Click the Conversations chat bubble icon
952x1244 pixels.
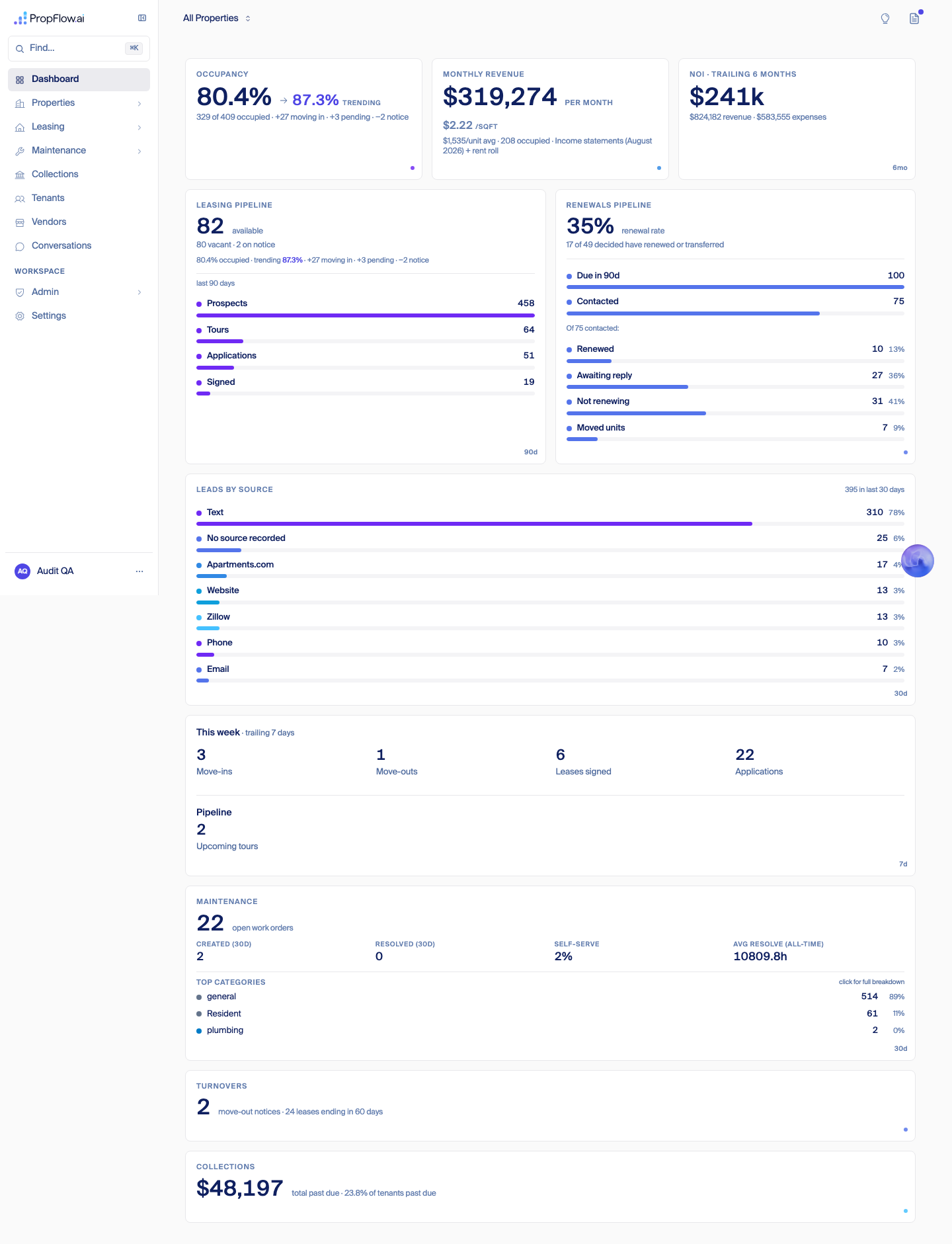20,246
